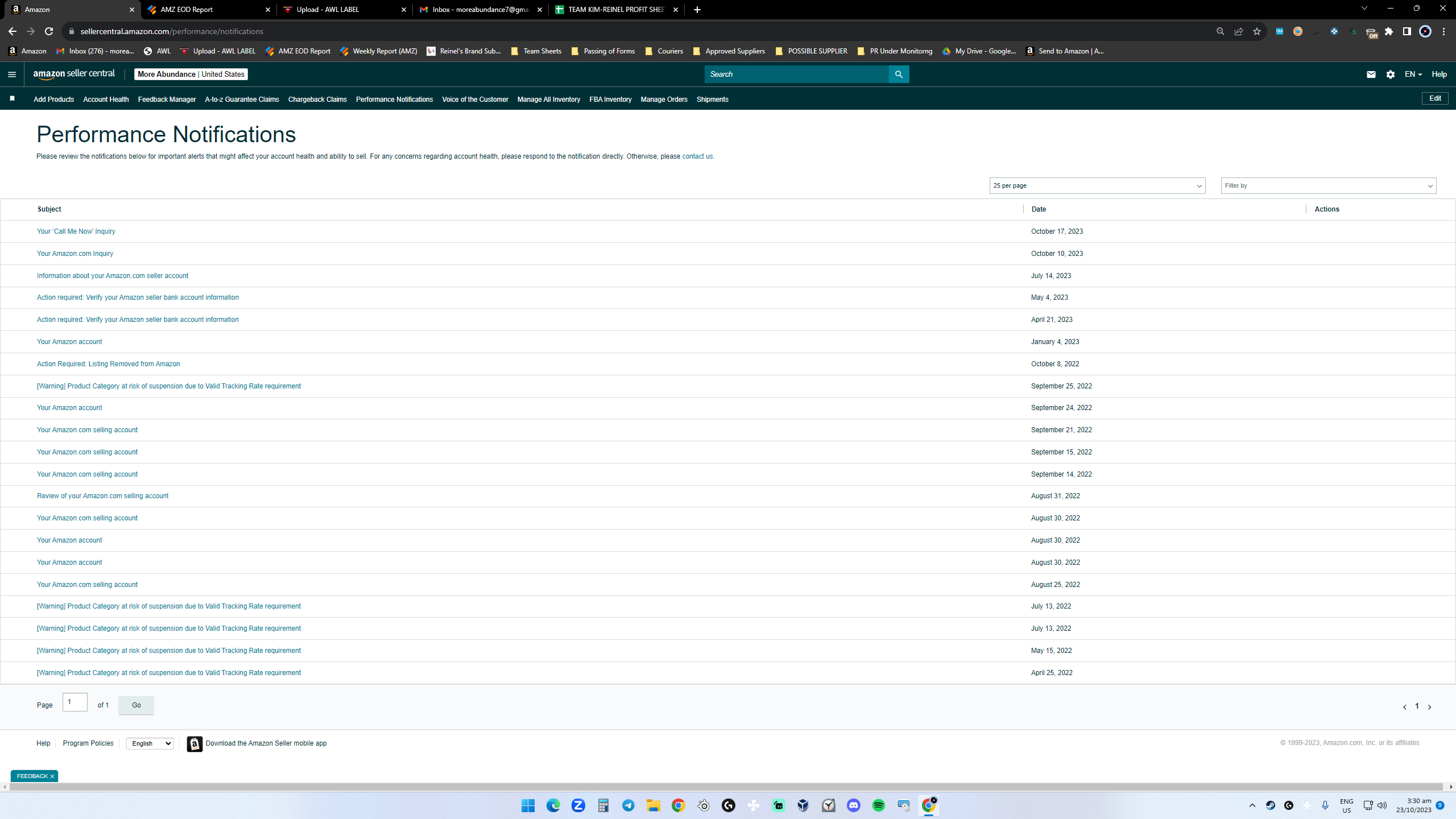Screen dimensions: 1456x819
Task: Open FBA Inventory page
Action: [x=610, y=100]
